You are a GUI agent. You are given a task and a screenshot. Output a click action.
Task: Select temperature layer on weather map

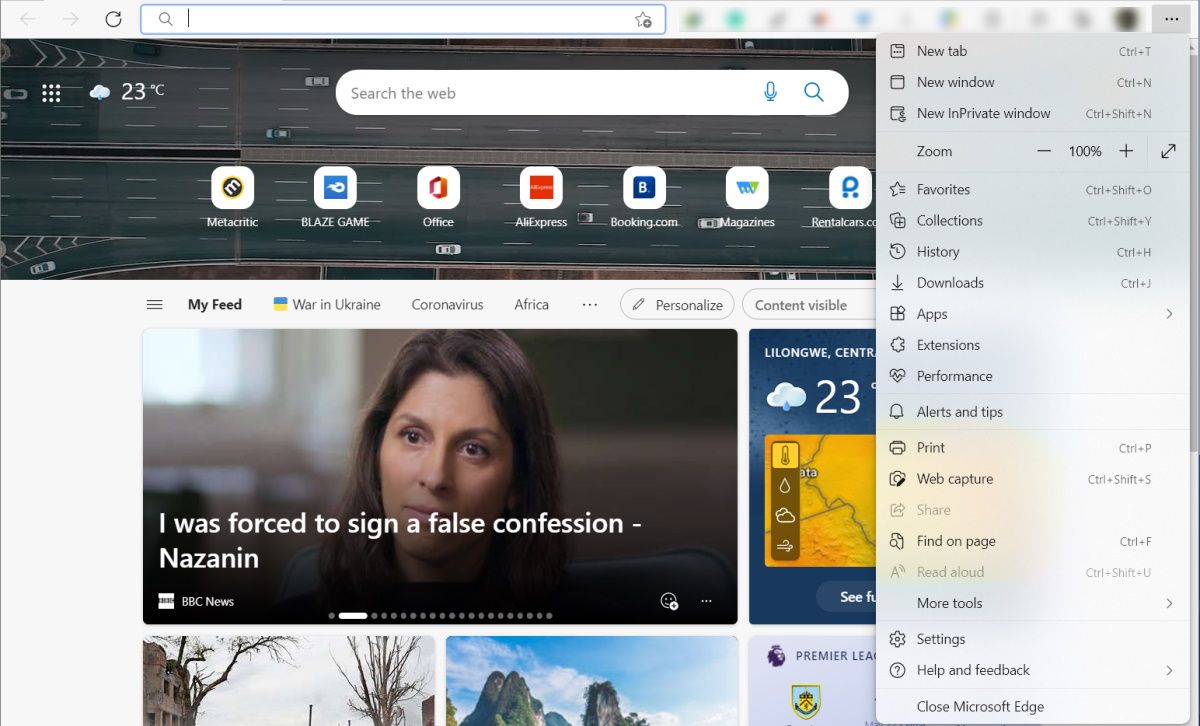(x=785, y=456)
